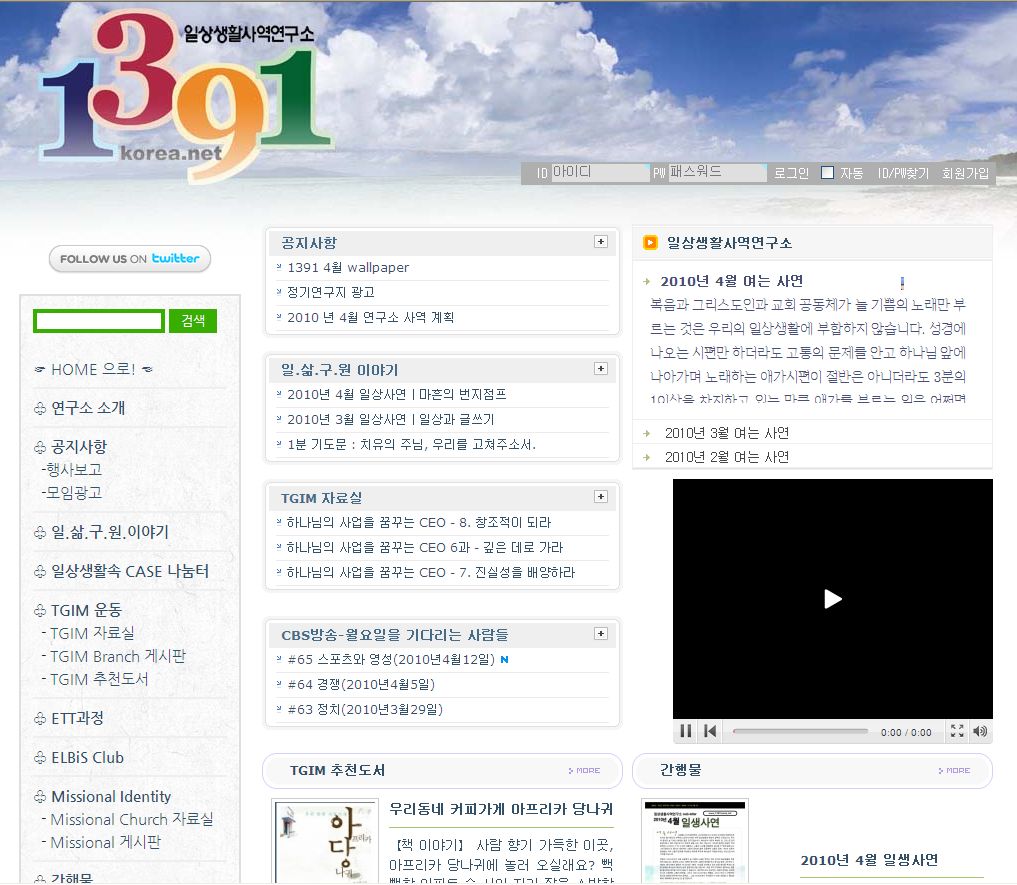Expand the 공지사항 panel with its plus button

click(601, 241)
